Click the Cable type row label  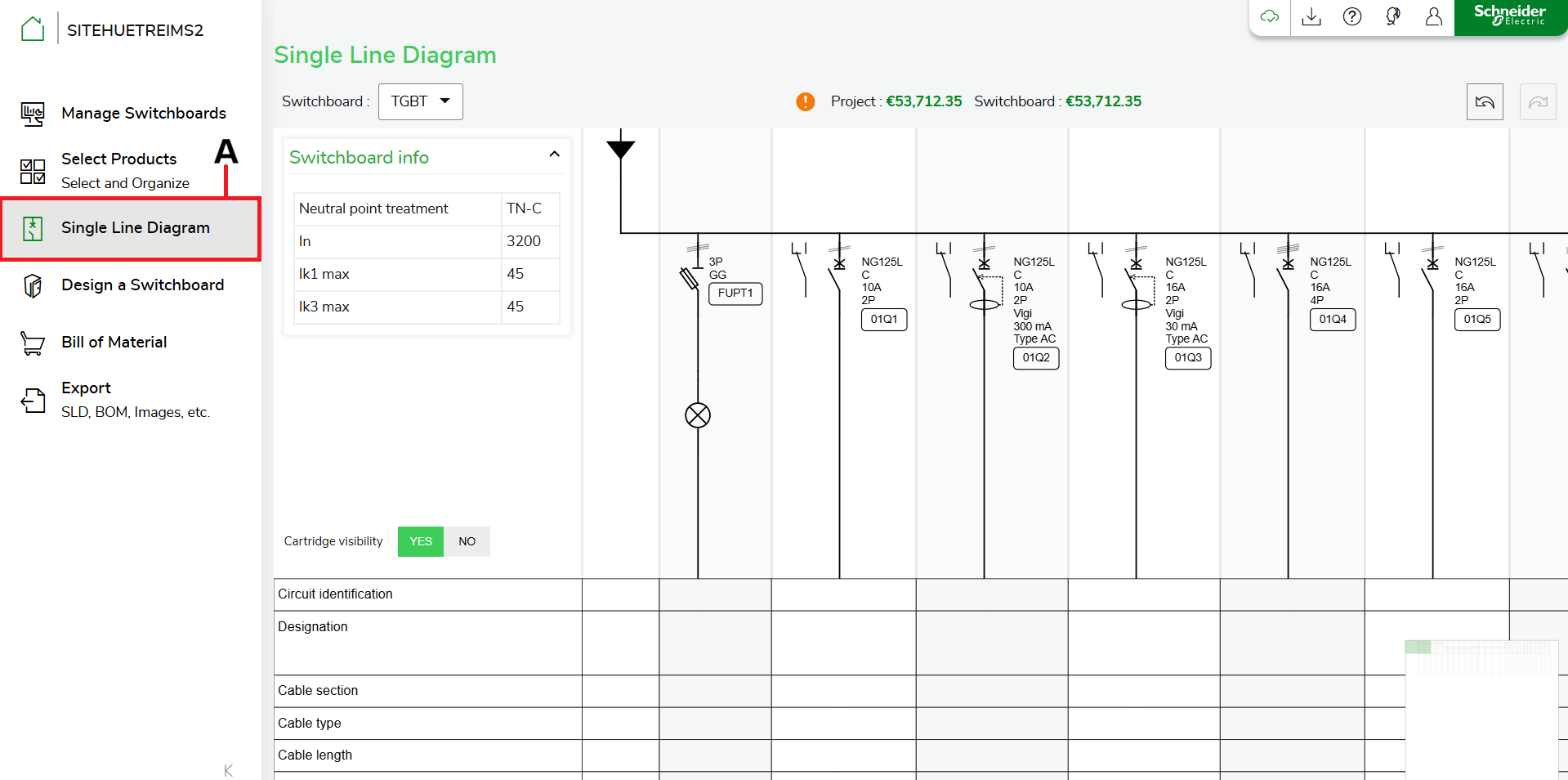[x=310, y=724]
